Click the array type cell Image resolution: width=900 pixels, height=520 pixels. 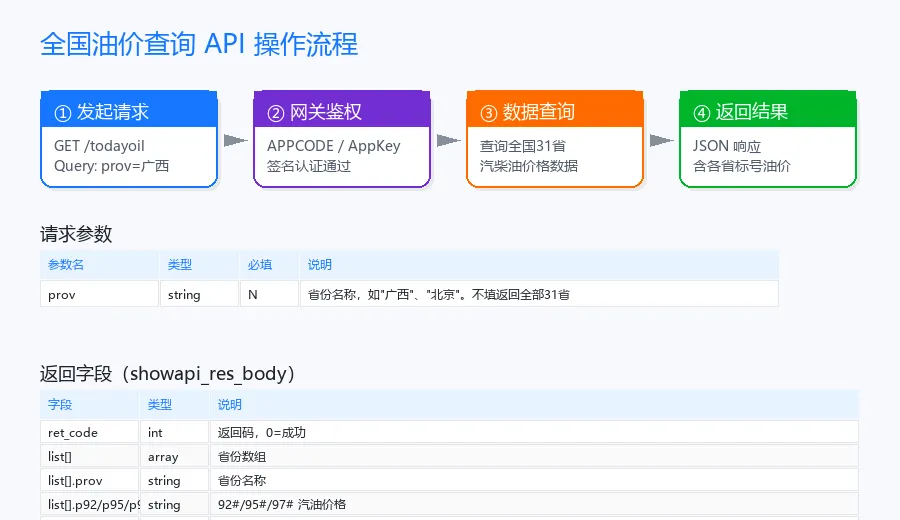click(x=174, y=456)
